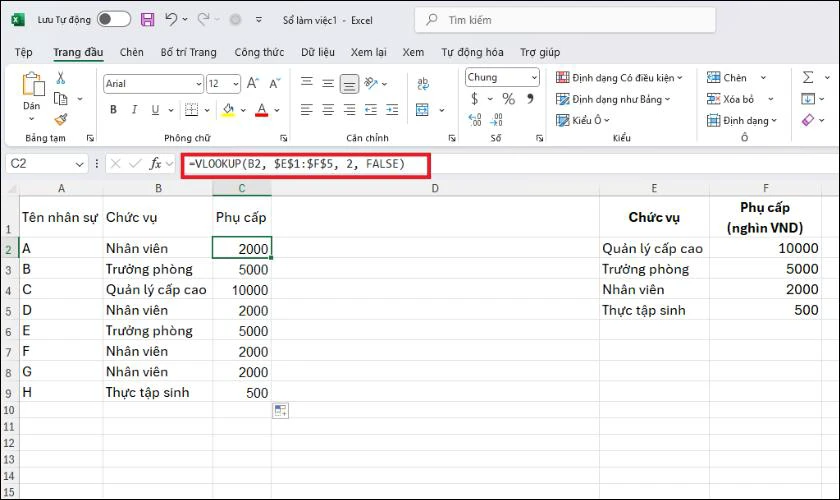Viewport: 840px width, 500px height.
Task: Click the Name Box showing C2
Action: pos(46,164)
